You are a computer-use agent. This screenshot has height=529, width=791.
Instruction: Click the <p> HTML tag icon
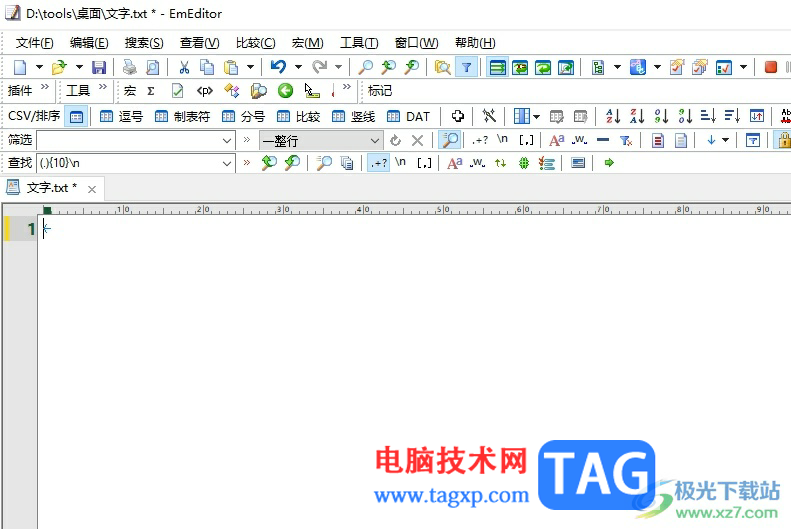pyautogui.click(x=205, y=91)
